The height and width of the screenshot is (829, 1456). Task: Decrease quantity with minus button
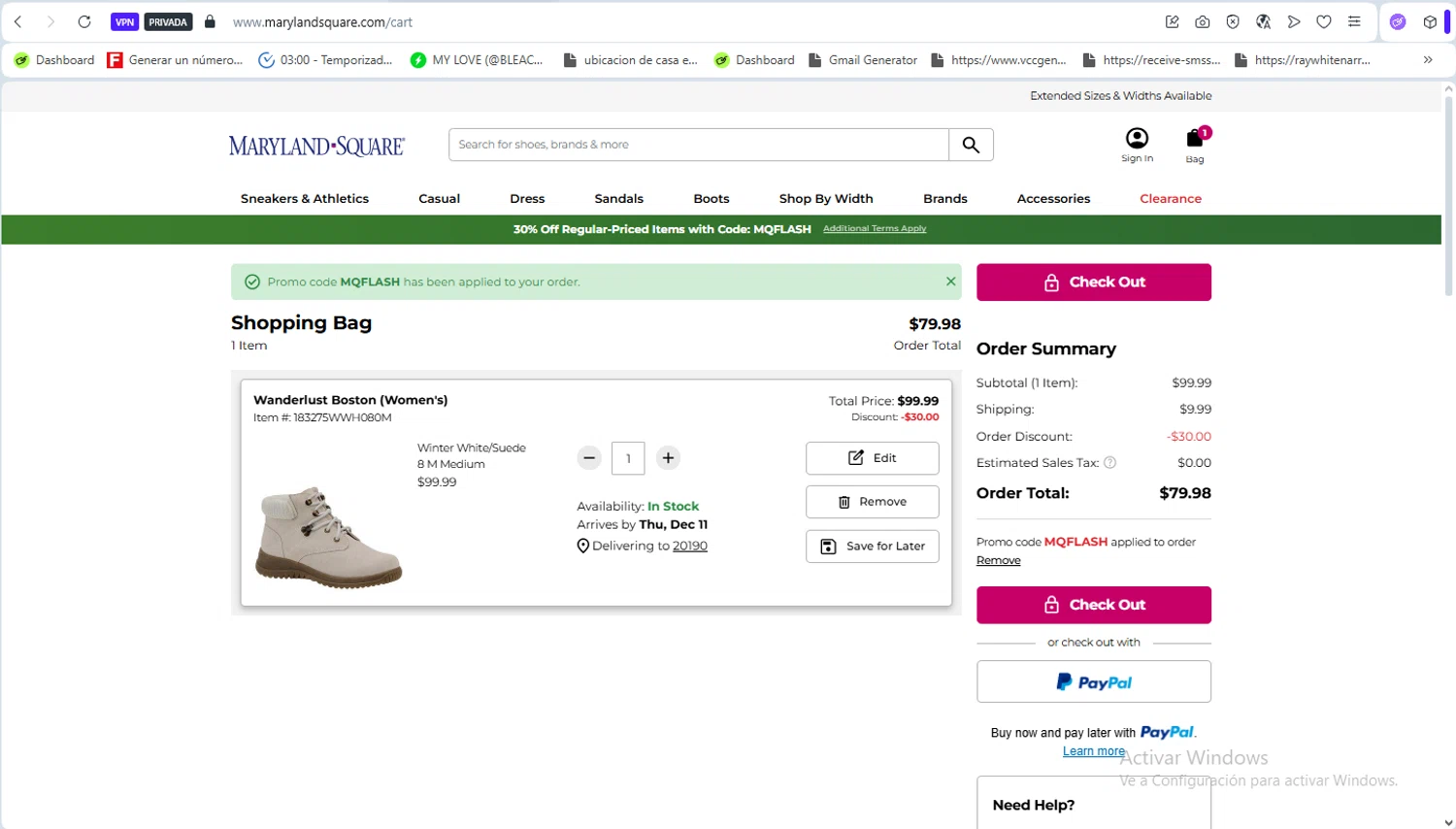coord(589,458)
